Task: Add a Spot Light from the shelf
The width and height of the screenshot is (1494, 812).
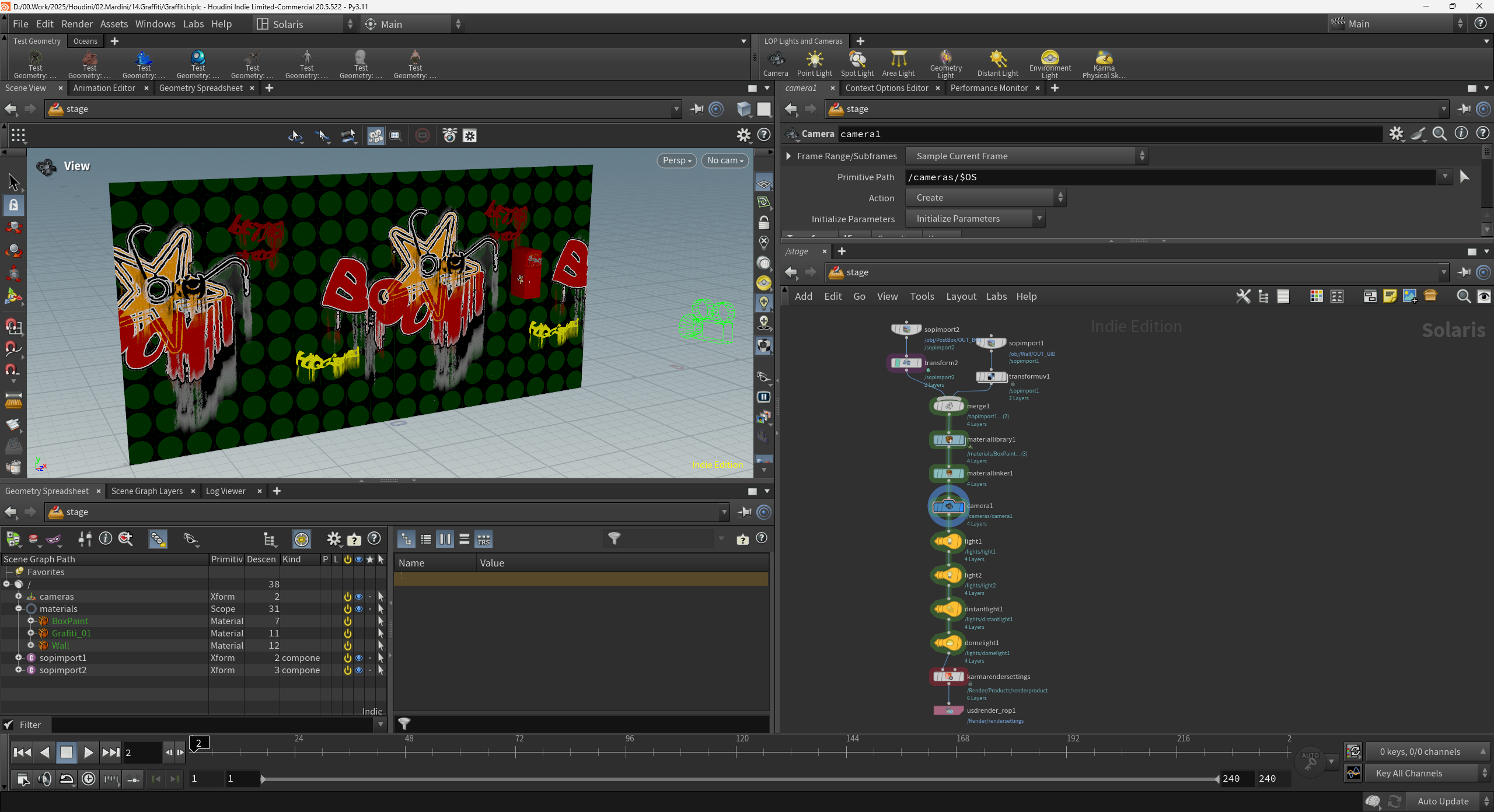Action: tap(857, 64)
